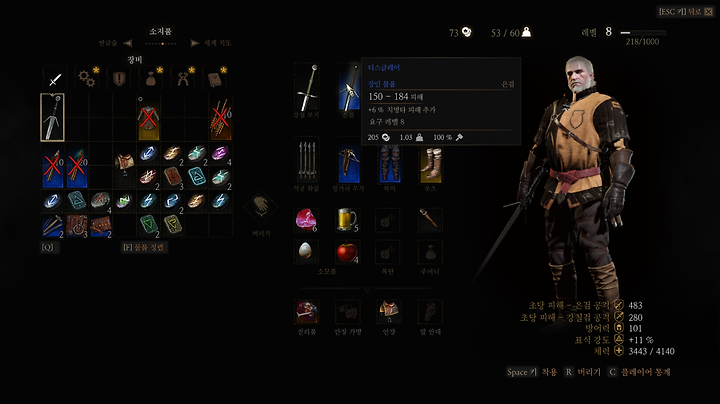Click the steel sword equipment slot
The width and height of the screenshot is (720, 404).
pos(306,87)
